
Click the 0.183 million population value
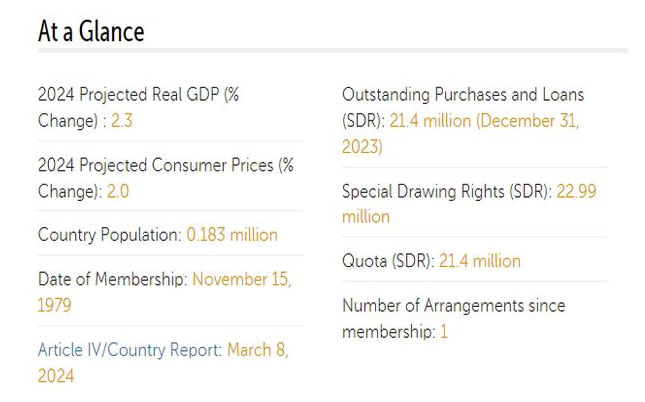[232, 235]
